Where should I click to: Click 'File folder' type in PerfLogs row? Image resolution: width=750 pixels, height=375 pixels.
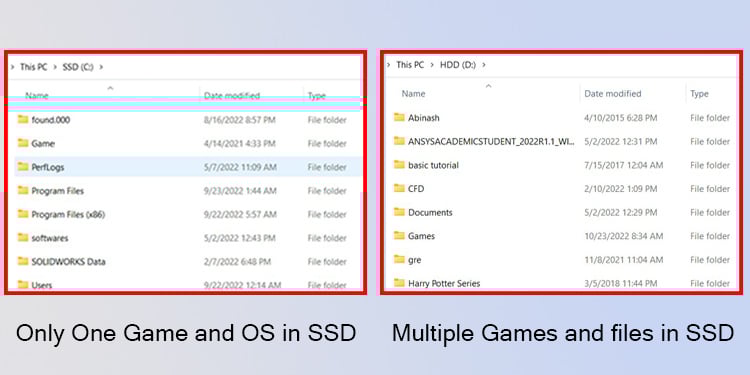[x=327, y=167]
